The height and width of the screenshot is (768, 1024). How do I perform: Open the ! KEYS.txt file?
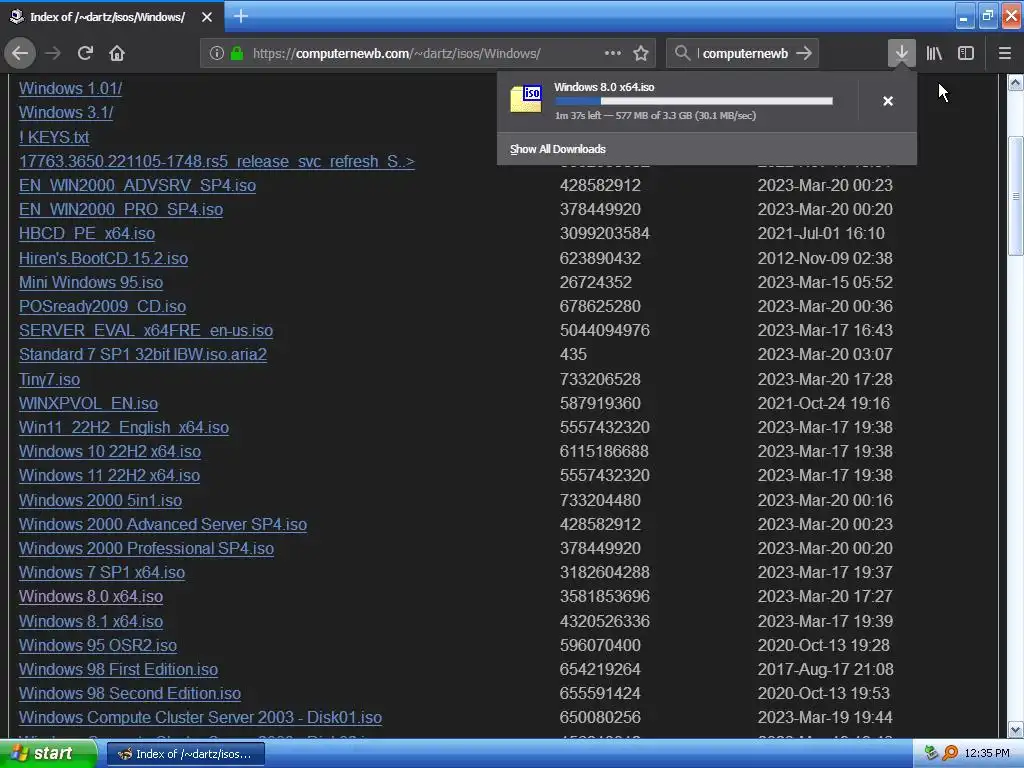[x=54, y=137]
